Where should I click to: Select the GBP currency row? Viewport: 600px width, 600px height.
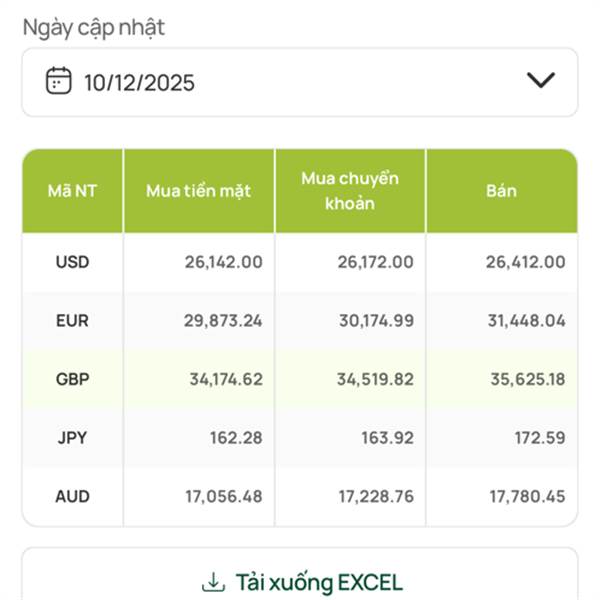(72, 379)
